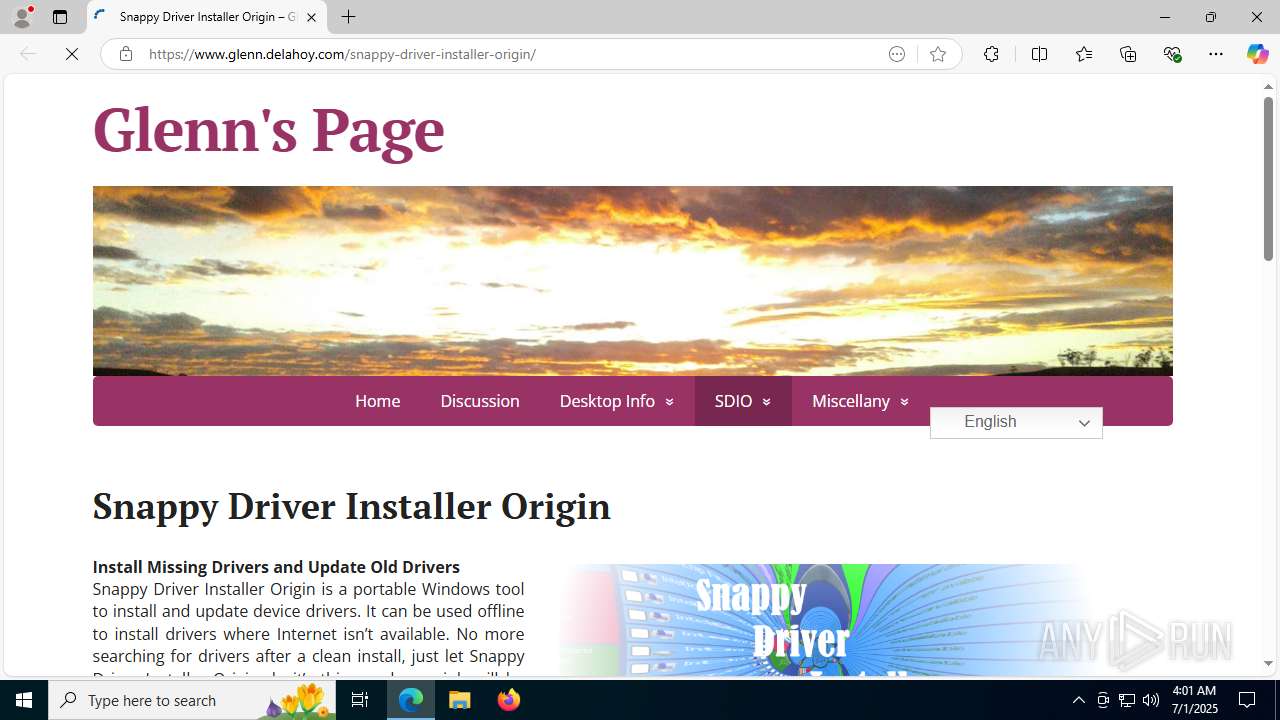Launch Firefox from the taskbar

(509, 700)
